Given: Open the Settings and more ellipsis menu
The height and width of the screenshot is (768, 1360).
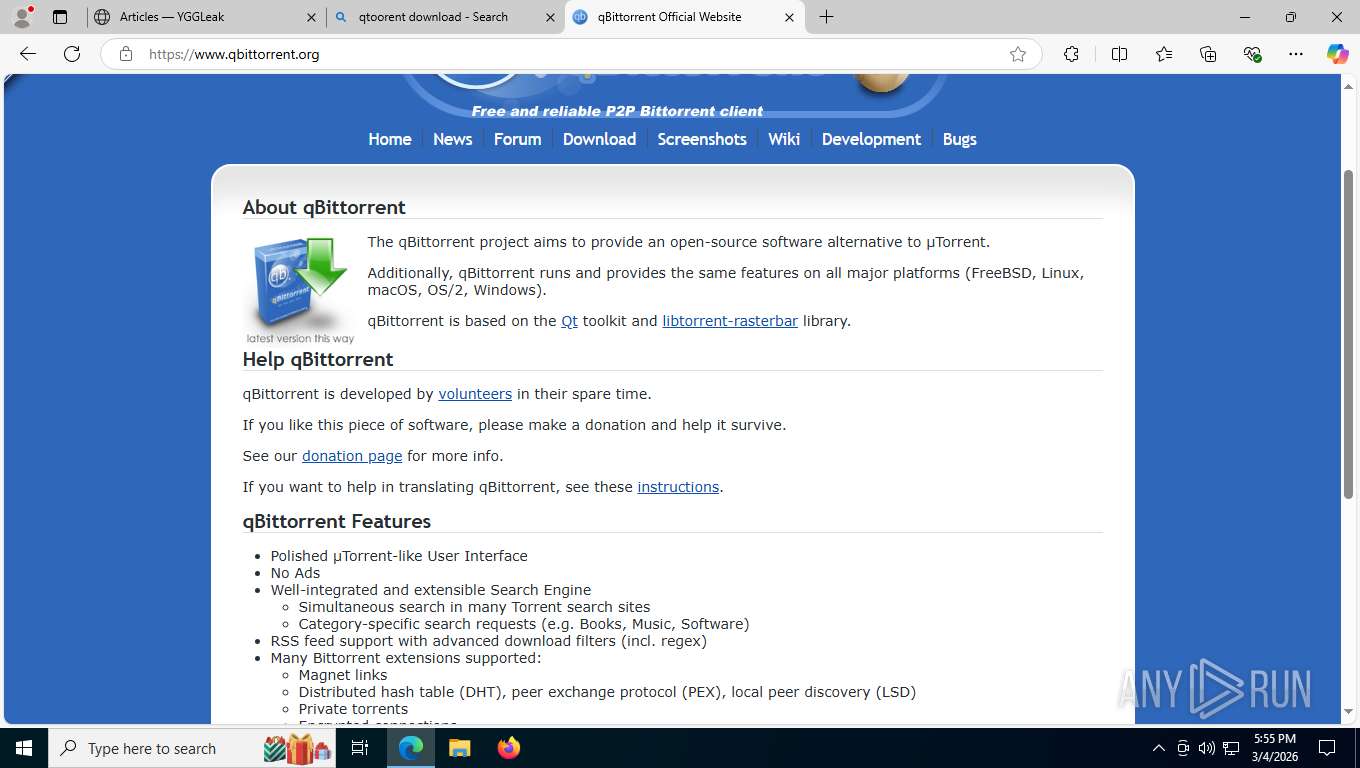Looking at the screenshot, I should coord(1296,54).
